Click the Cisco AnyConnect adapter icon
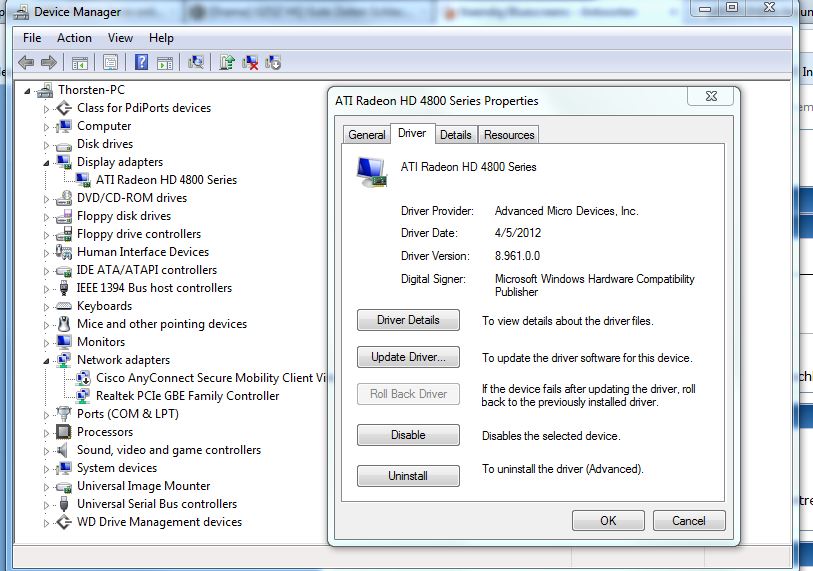Viewport: 813px width, 571px height. pos(83,378)
